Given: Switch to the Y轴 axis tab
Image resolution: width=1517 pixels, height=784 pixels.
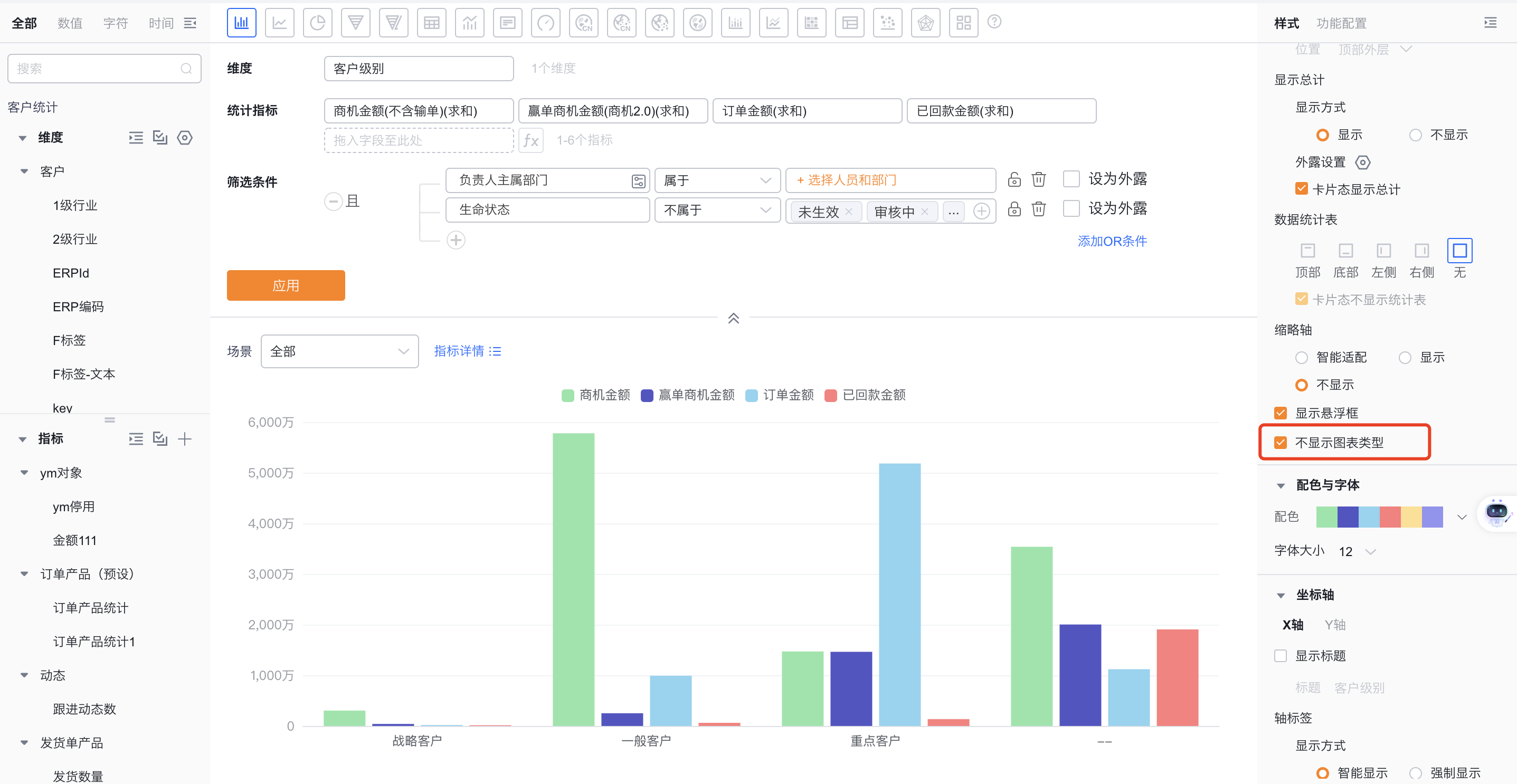Looking at the screenshot, I should coord(1334,625).
